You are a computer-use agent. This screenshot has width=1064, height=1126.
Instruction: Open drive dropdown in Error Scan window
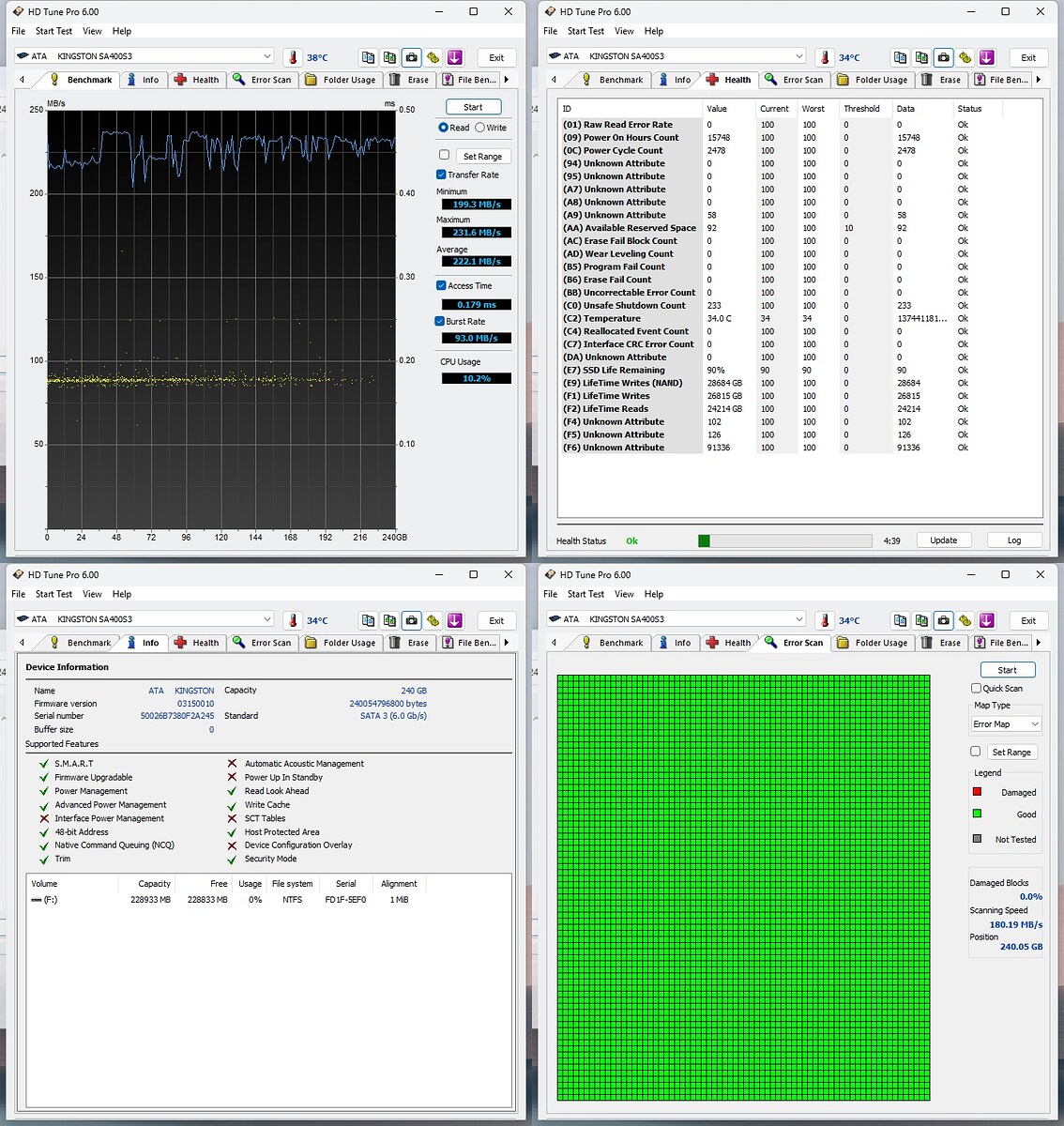[798, 619]
